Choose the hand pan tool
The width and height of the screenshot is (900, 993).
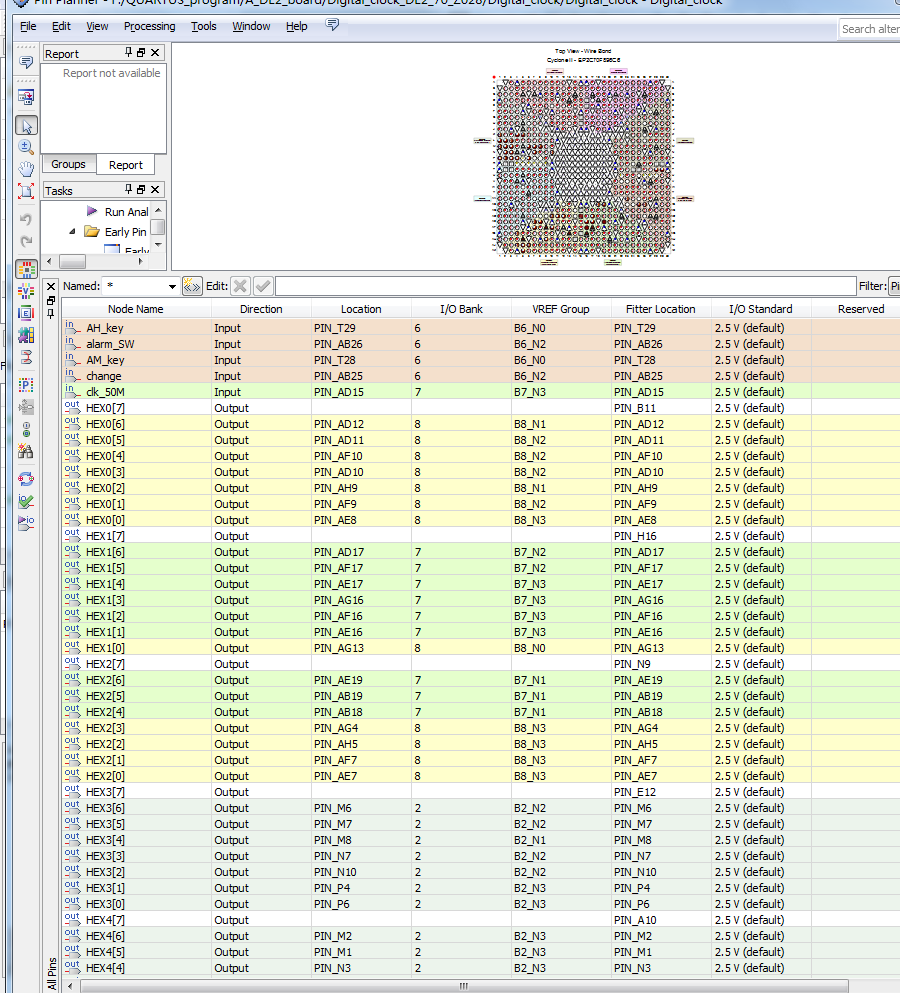[x=27, y=168]
